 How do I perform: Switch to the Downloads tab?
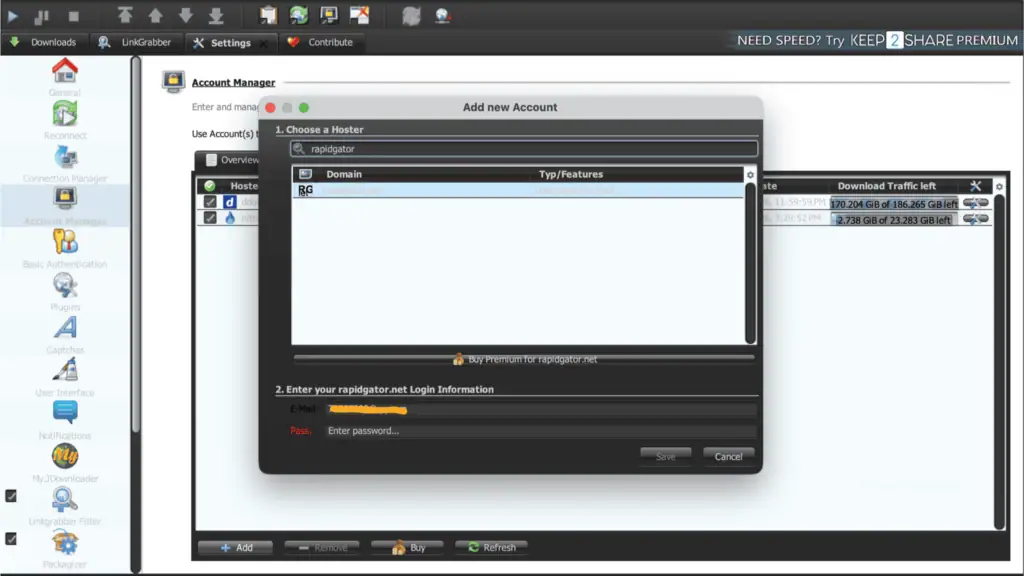[x=43, y=42]
